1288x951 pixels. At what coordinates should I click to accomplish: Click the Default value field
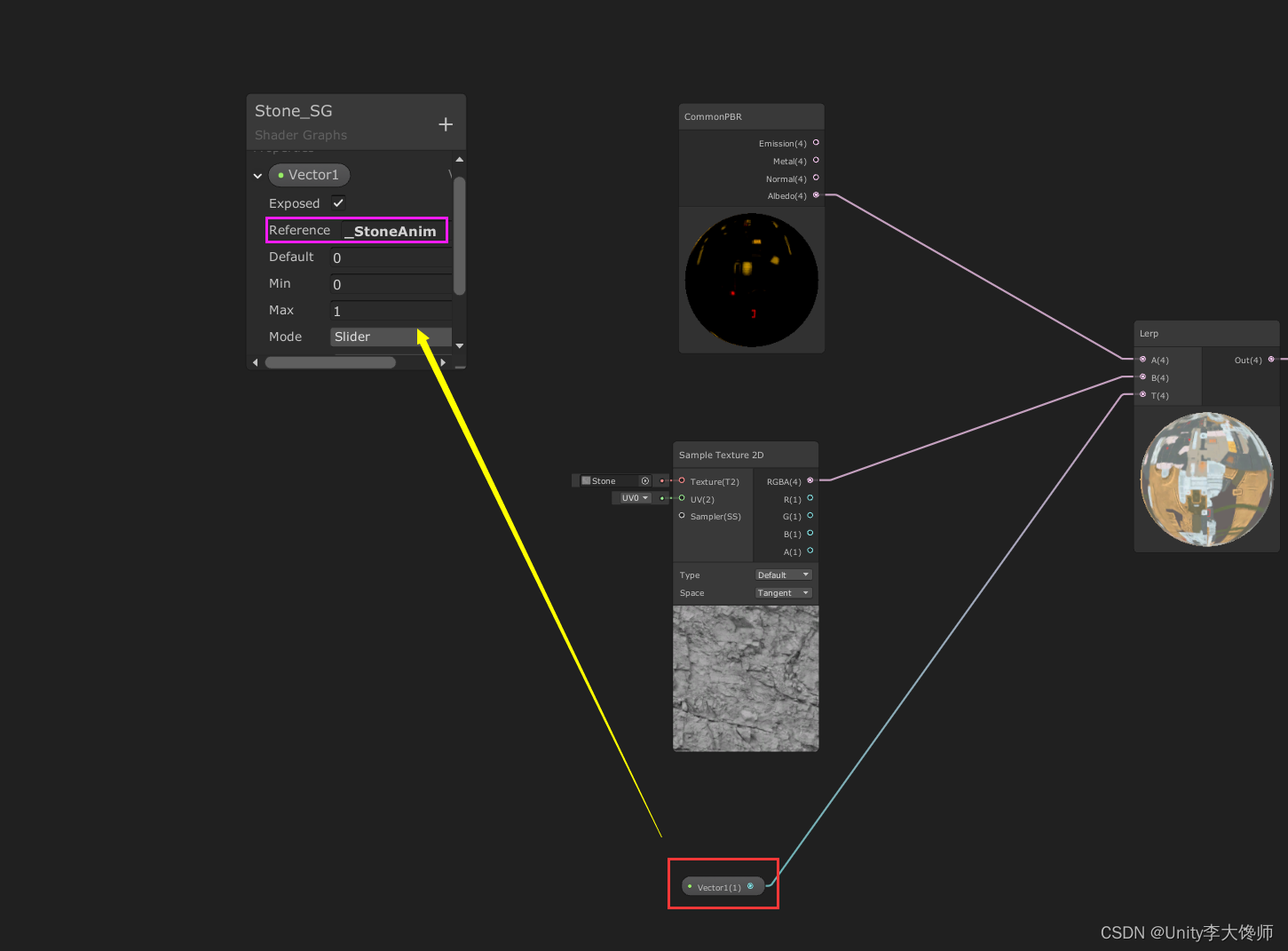tap(391, 258)
